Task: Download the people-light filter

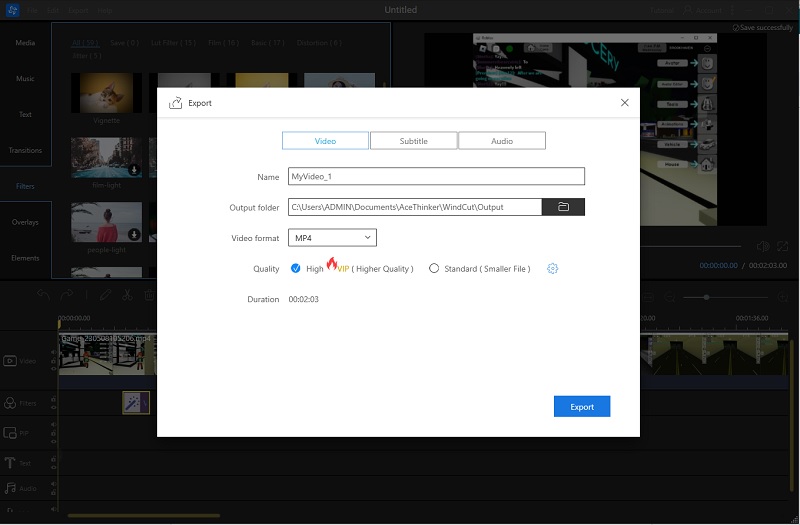Action: pos(134,234)
